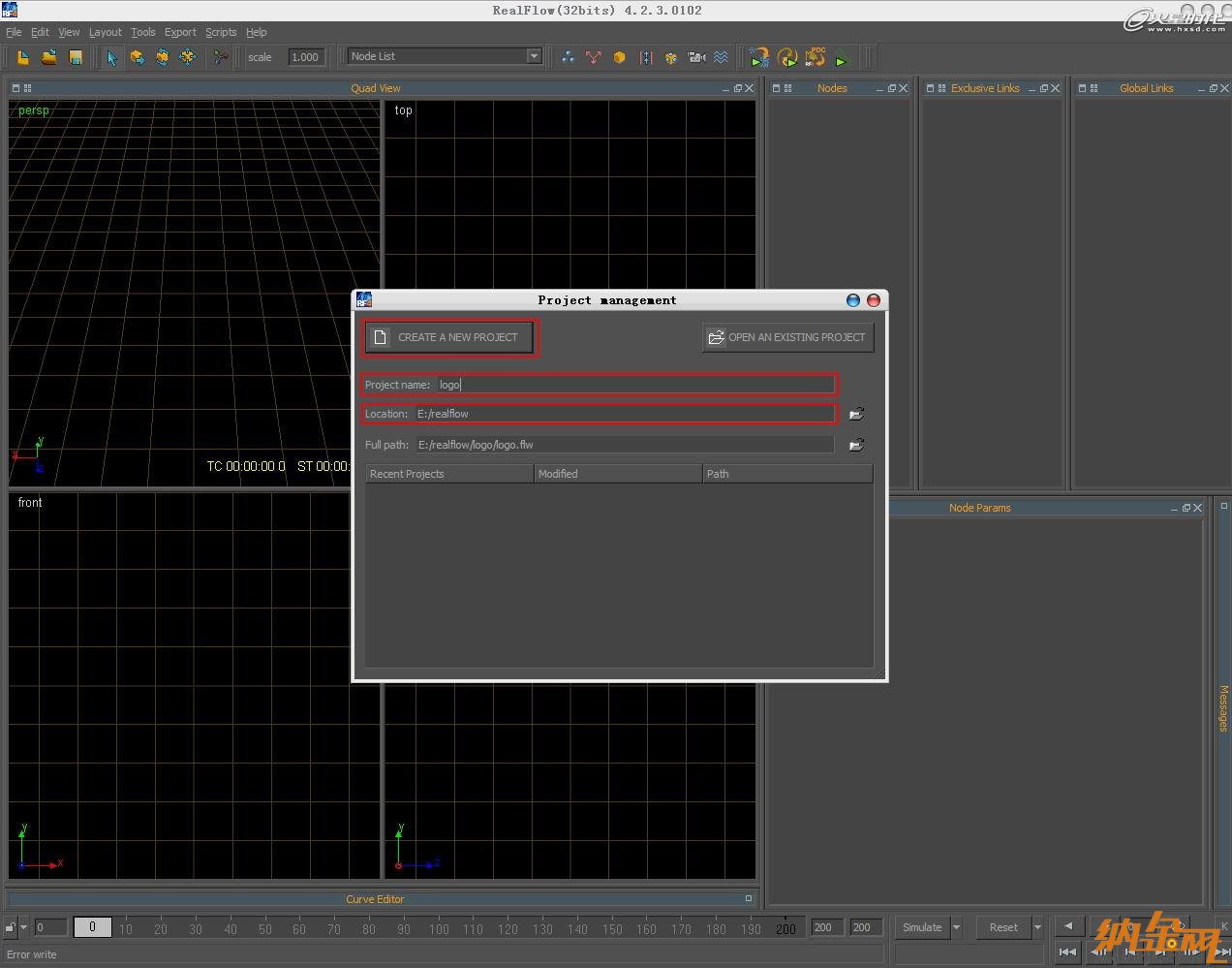Image resolution: width=1232 pixels, height=968 pixels.
Task: Click in the Location path field
Action: click(624, 414)
